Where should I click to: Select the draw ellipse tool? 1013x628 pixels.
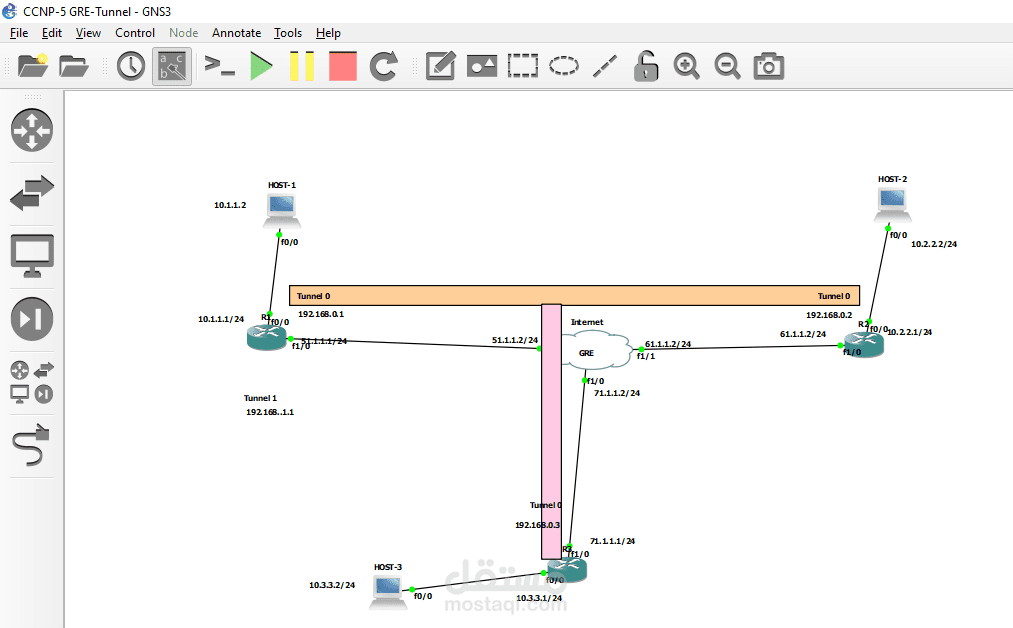click(x=564, y=66)
